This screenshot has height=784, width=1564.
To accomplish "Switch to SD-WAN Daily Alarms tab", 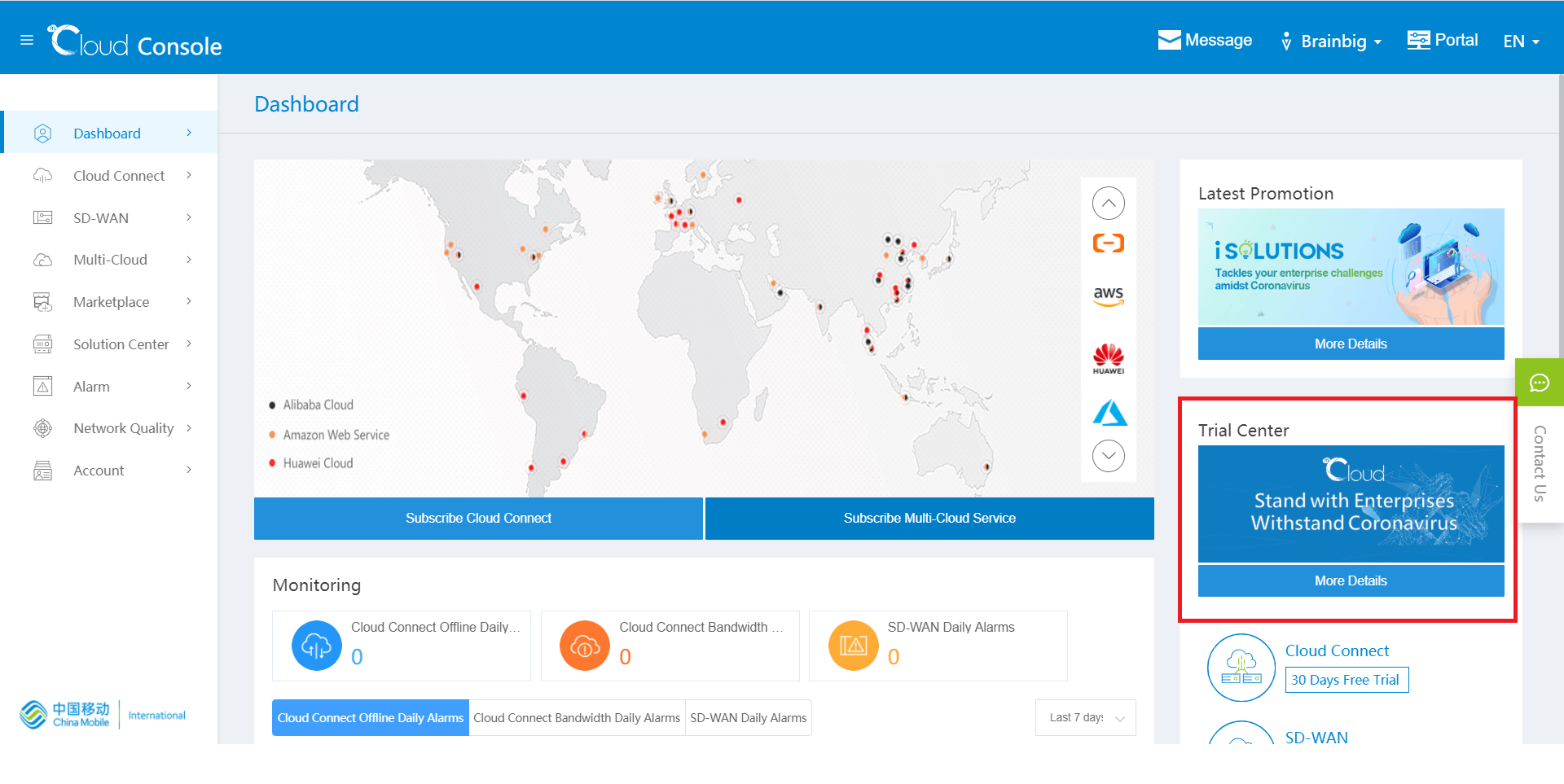I will click(749, 717).
